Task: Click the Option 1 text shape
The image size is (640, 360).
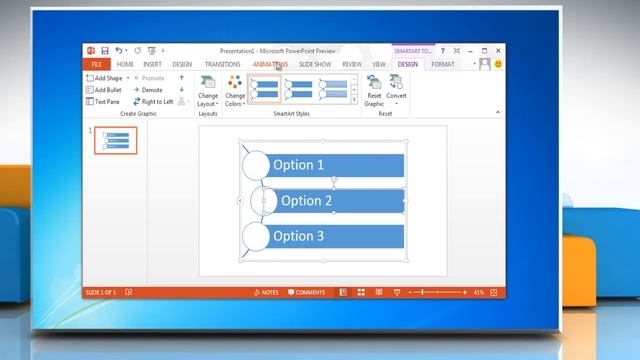Action: [335, 165]
